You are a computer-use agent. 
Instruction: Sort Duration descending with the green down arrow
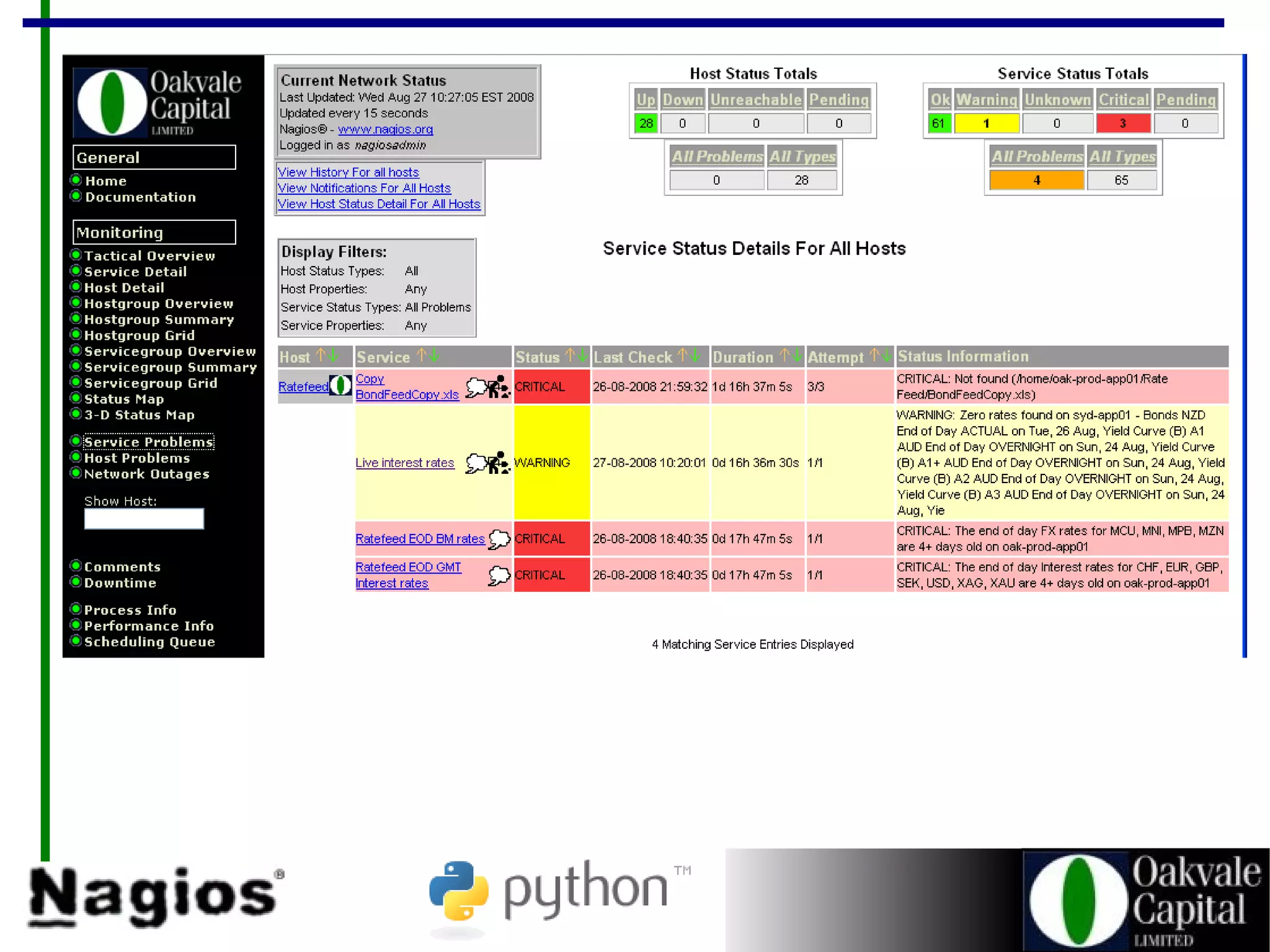point(797,356)
